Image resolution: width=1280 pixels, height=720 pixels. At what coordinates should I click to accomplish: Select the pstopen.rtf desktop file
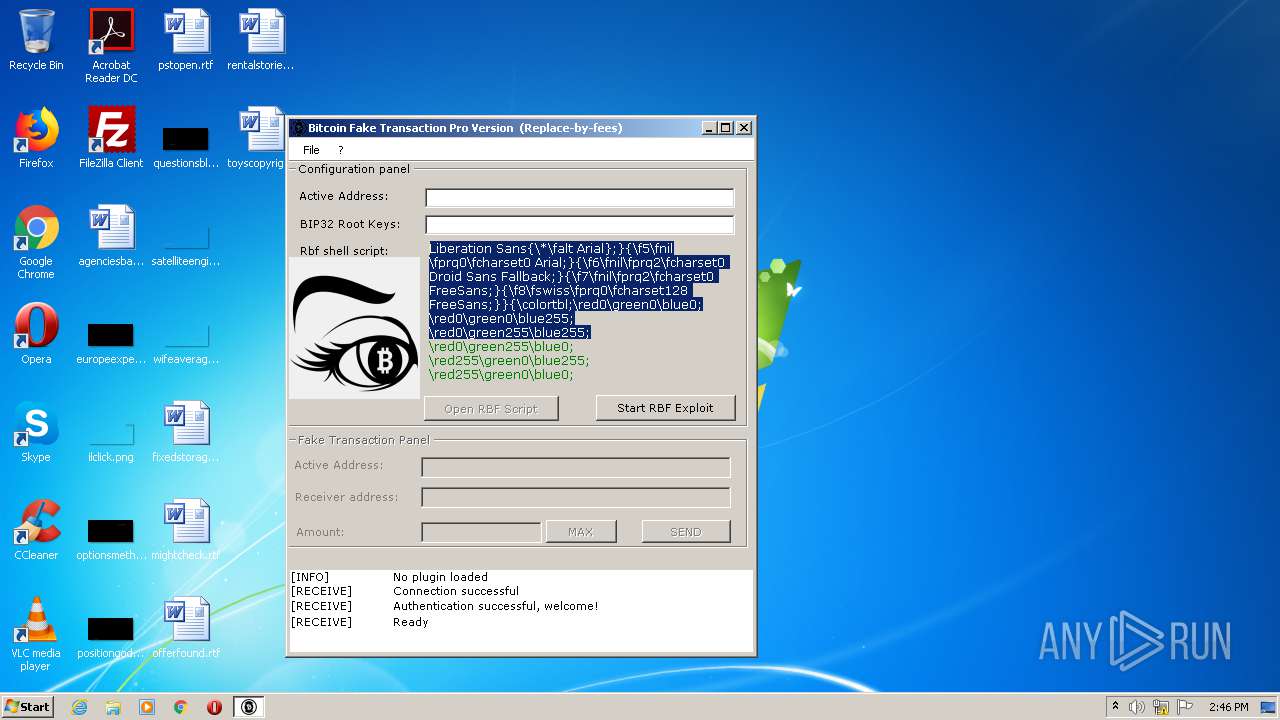(x=186, y=40)
